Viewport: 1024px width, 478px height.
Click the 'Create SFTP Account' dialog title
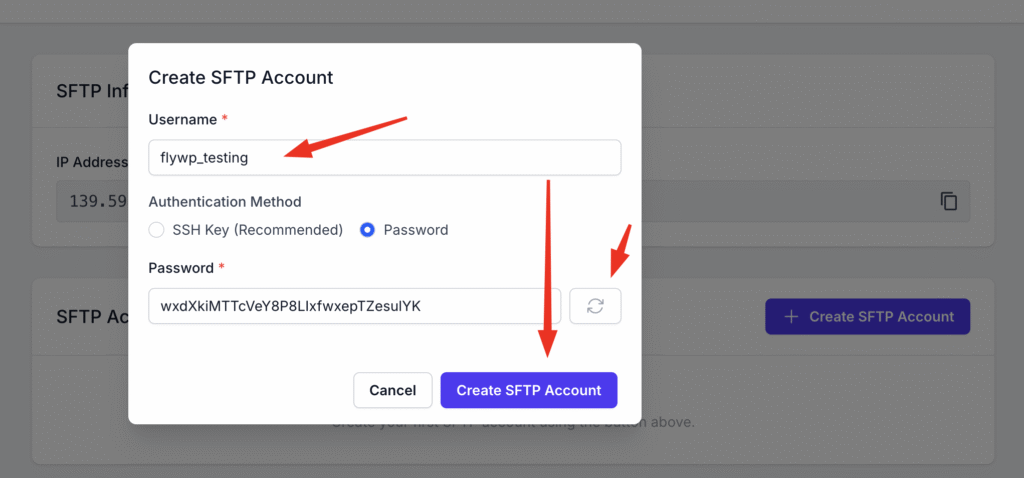pyautogui.click(x=241, y=77)
